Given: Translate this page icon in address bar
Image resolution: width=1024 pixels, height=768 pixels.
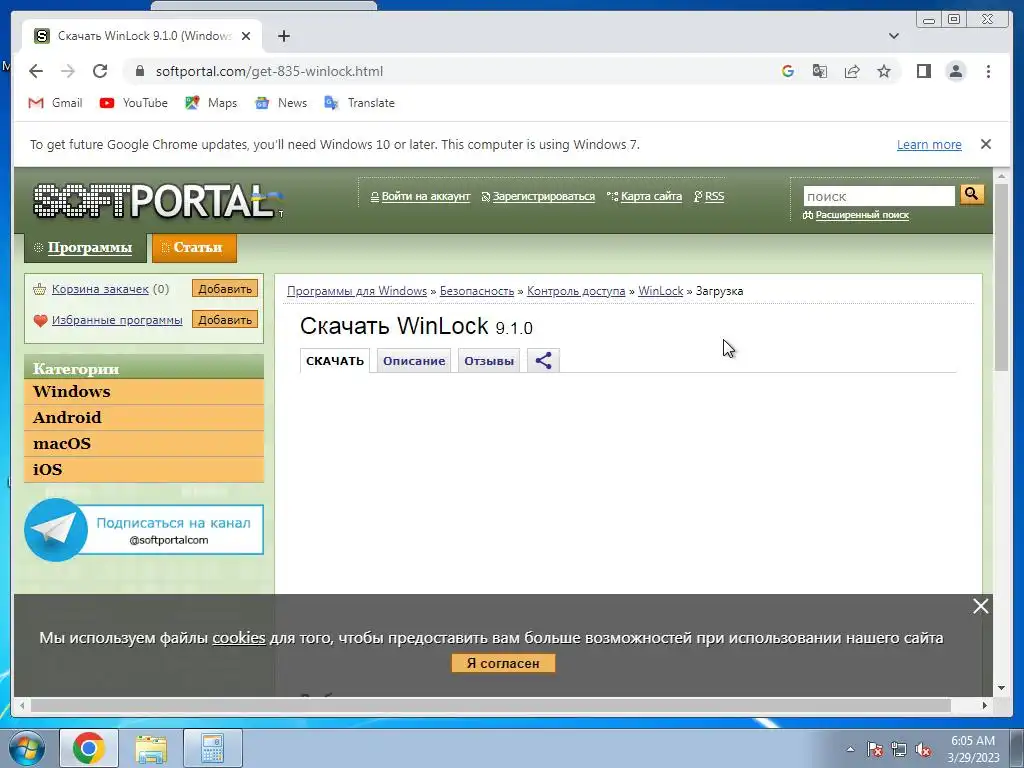Looking at the screenshot, I should (x=820, y=71).
